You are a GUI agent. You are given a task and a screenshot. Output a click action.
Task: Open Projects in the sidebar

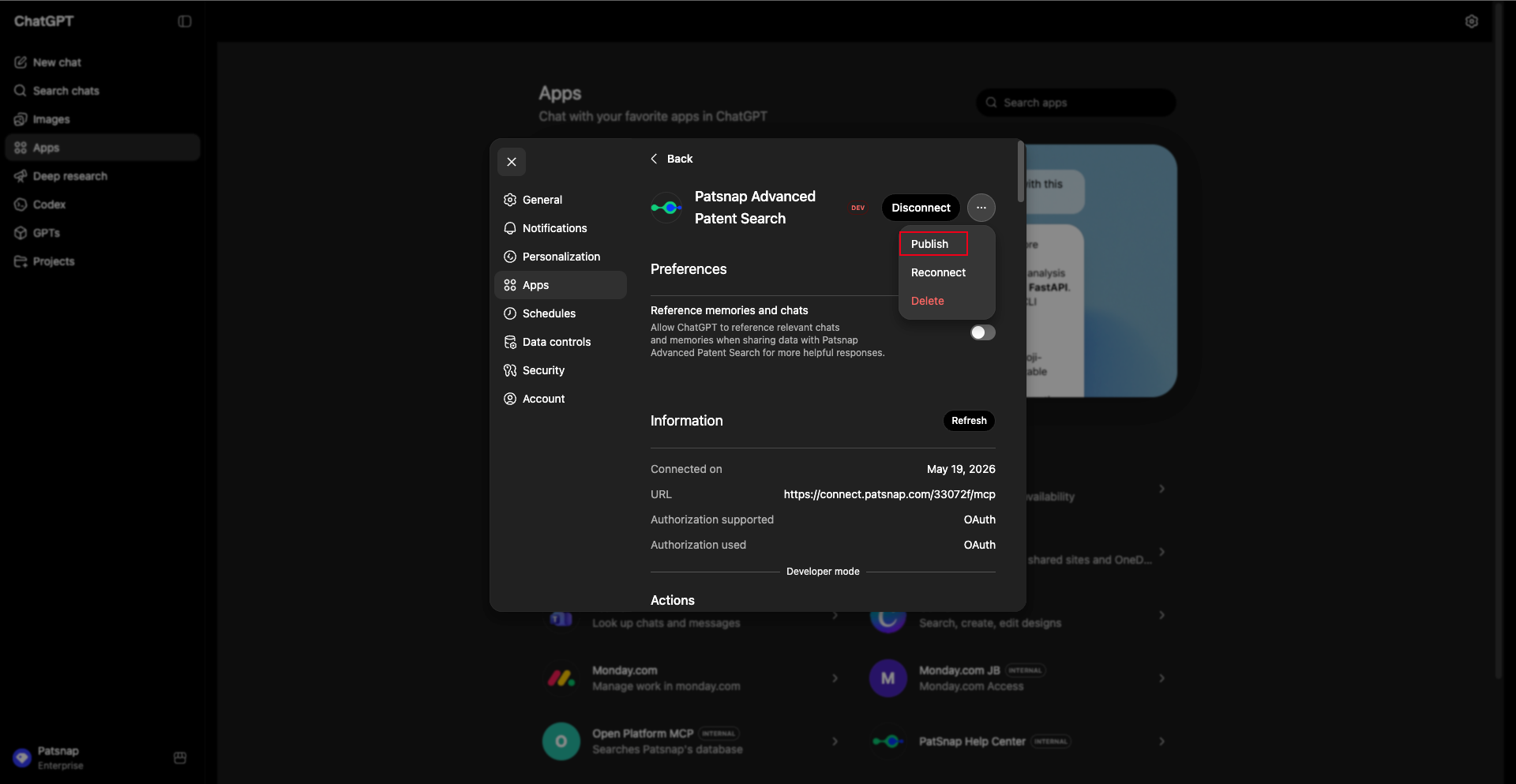point(103,261)
